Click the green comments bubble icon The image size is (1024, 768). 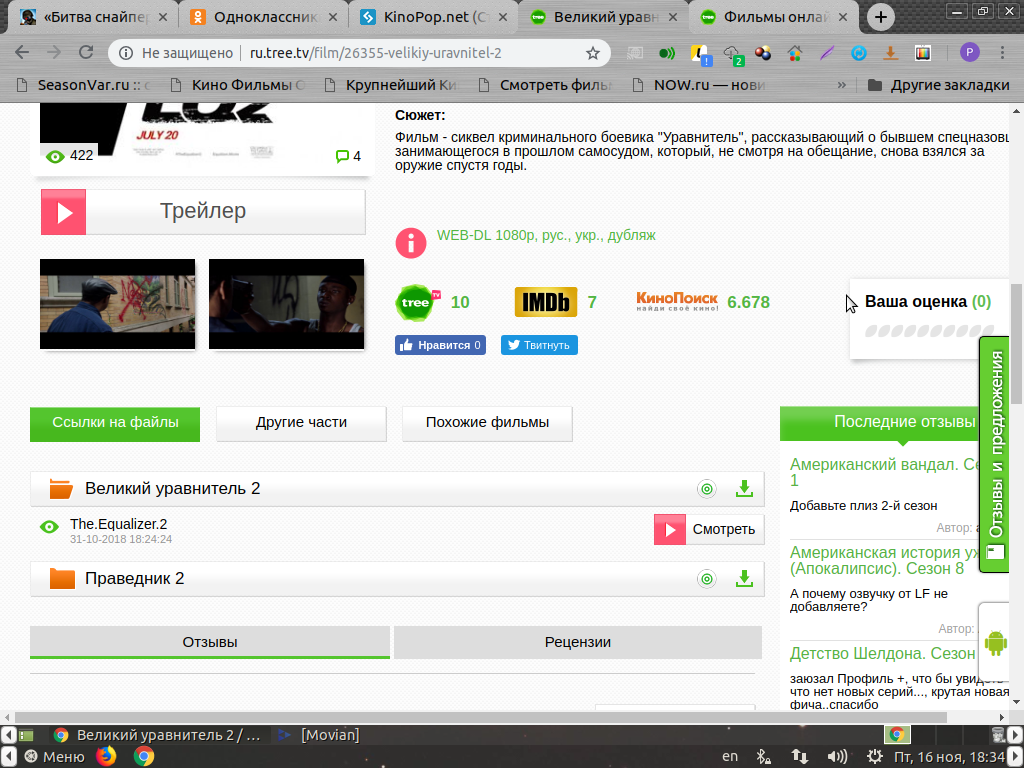pos(342,156)
